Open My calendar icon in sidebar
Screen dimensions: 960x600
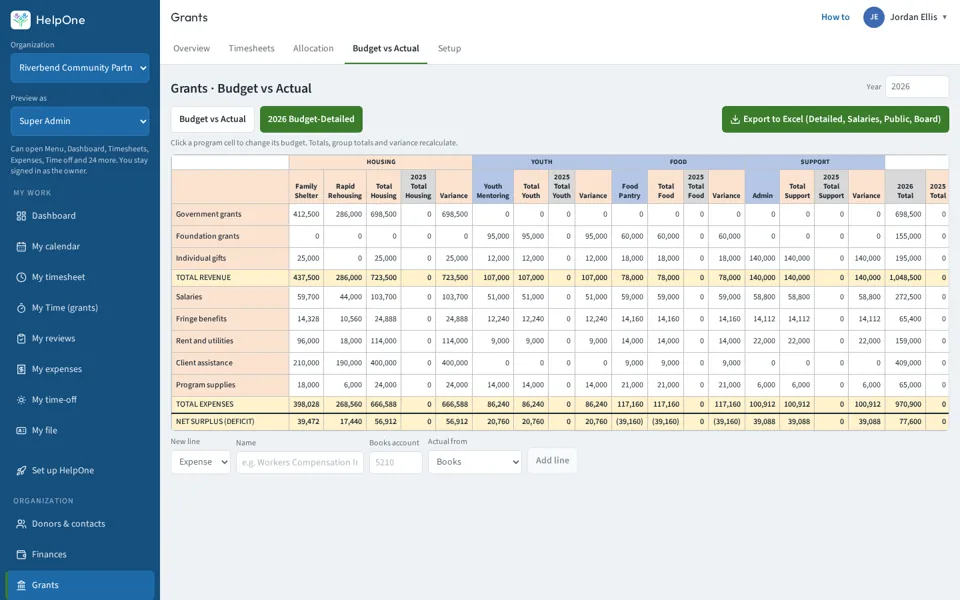(21, 247)
